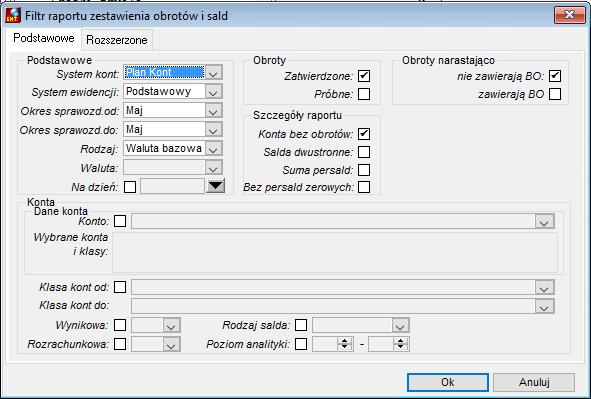
Task: Select the Podstawowe tab
Action: 44,38
